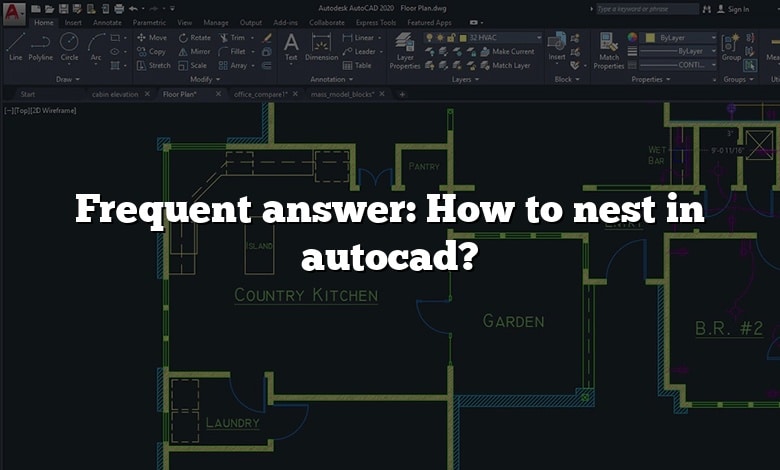
Task: Click the Open folder icon in quick access toolbar
Action: click(49, 8)
